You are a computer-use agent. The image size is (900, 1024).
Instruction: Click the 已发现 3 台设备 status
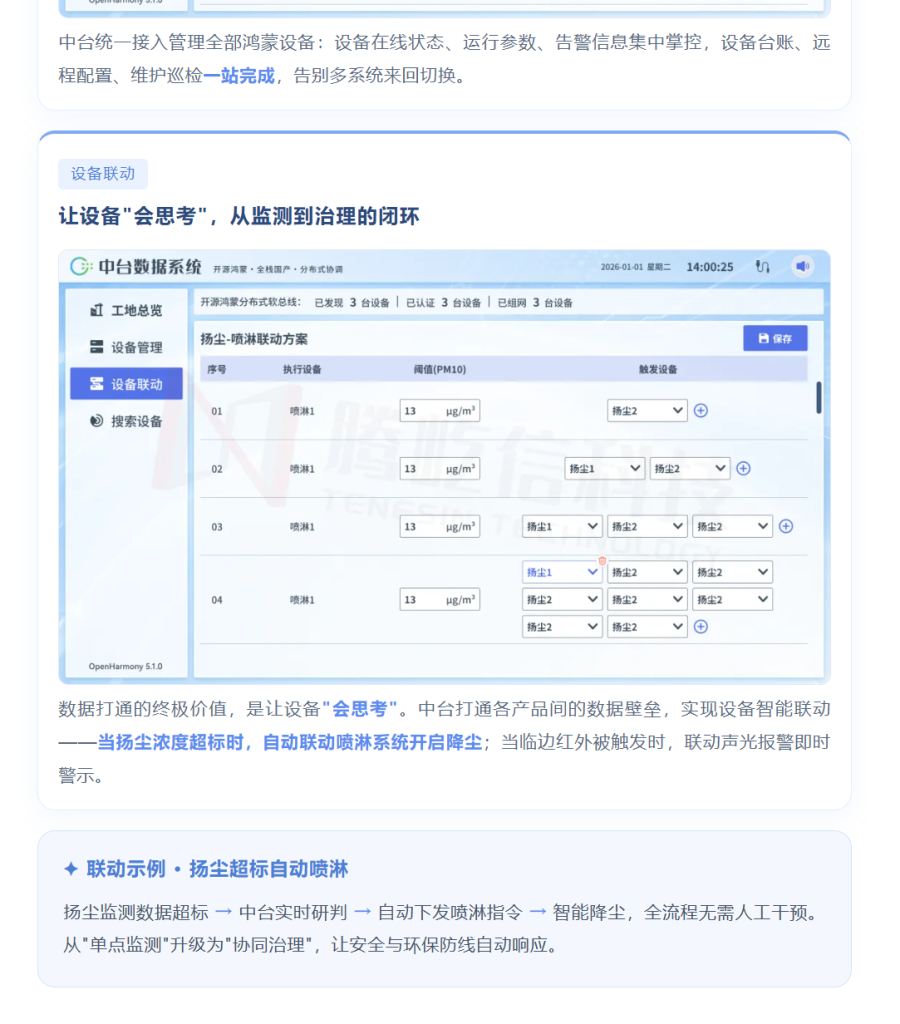(351, 303)
